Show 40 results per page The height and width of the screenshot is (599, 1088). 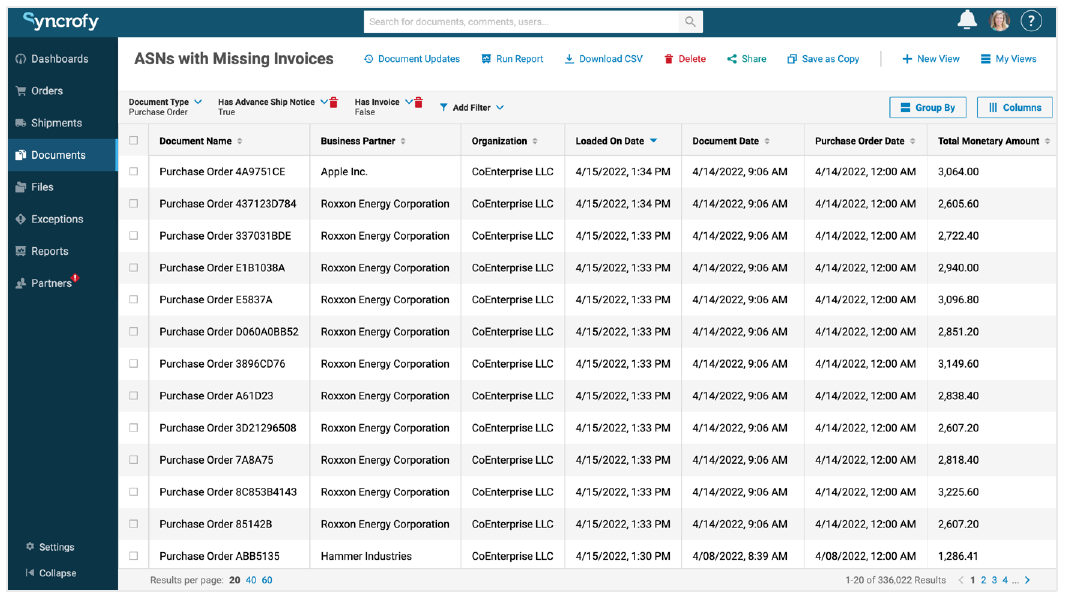250,580
